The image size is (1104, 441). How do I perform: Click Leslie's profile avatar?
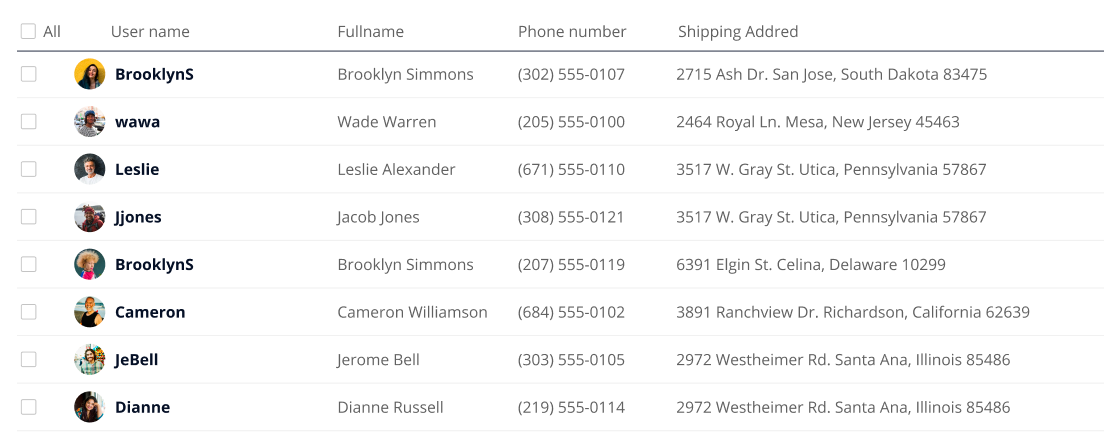coord(90,169)
